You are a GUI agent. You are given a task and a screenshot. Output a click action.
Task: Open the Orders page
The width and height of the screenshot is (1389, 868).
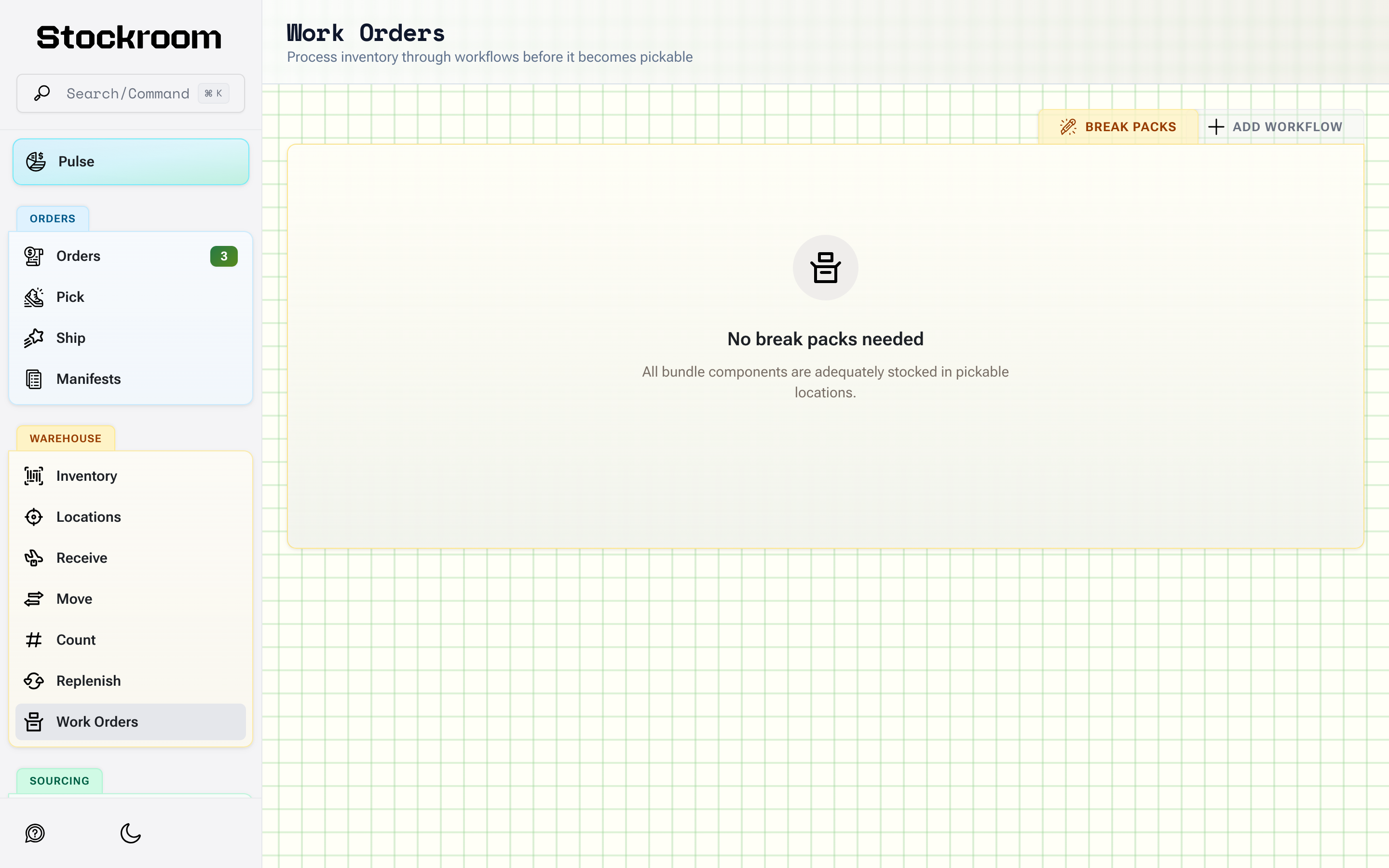click(131, 256)
